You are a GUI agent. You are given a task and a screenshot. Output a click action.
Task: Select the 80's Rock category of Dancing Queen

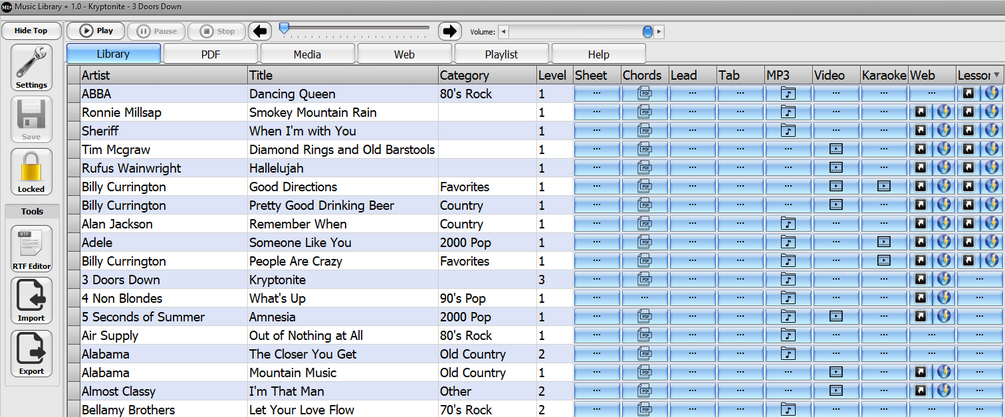tap(487, 94)
